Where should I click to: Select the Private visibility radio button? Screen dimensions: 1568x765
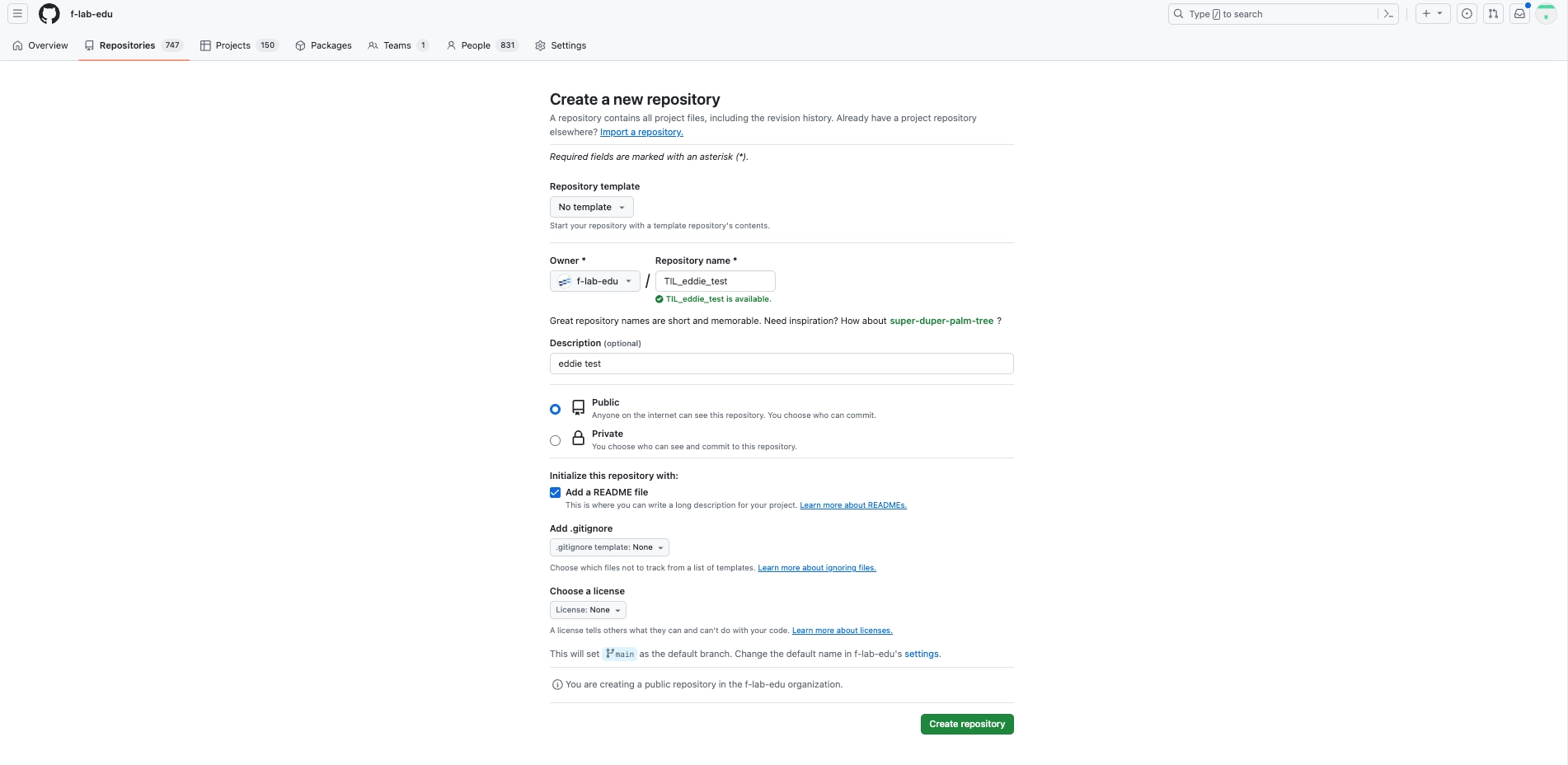tap(555, 440)
